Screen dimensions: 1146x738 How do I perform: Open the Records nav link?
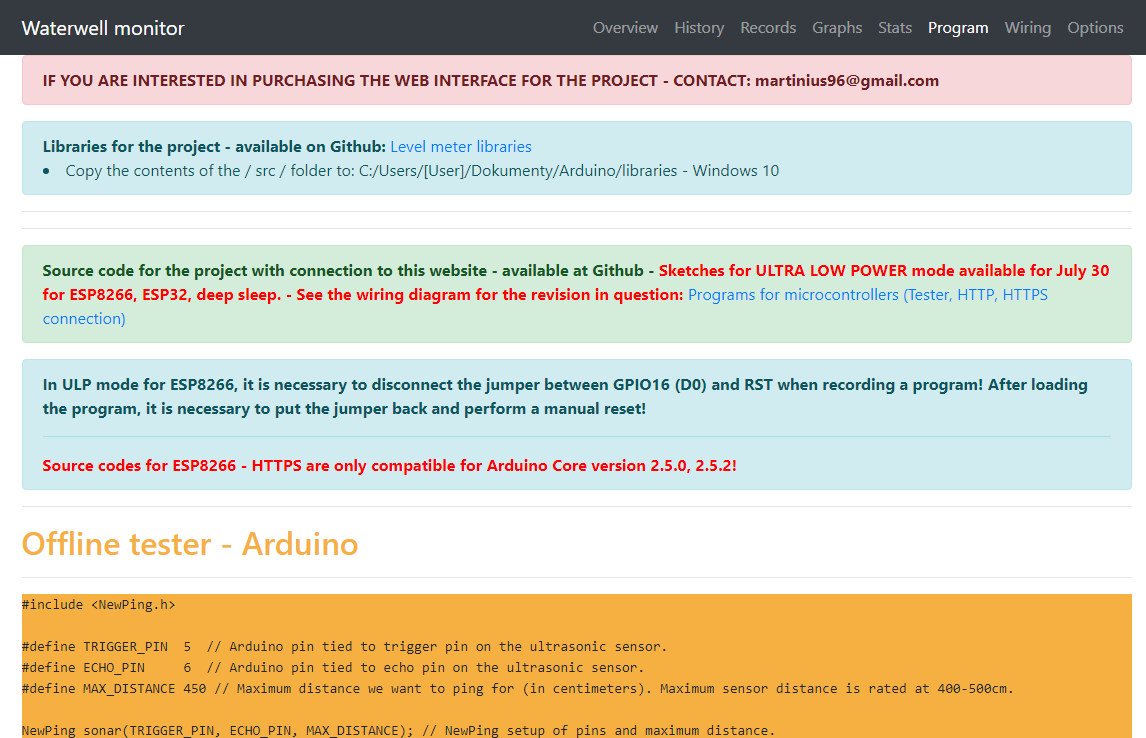click(768, 28)
